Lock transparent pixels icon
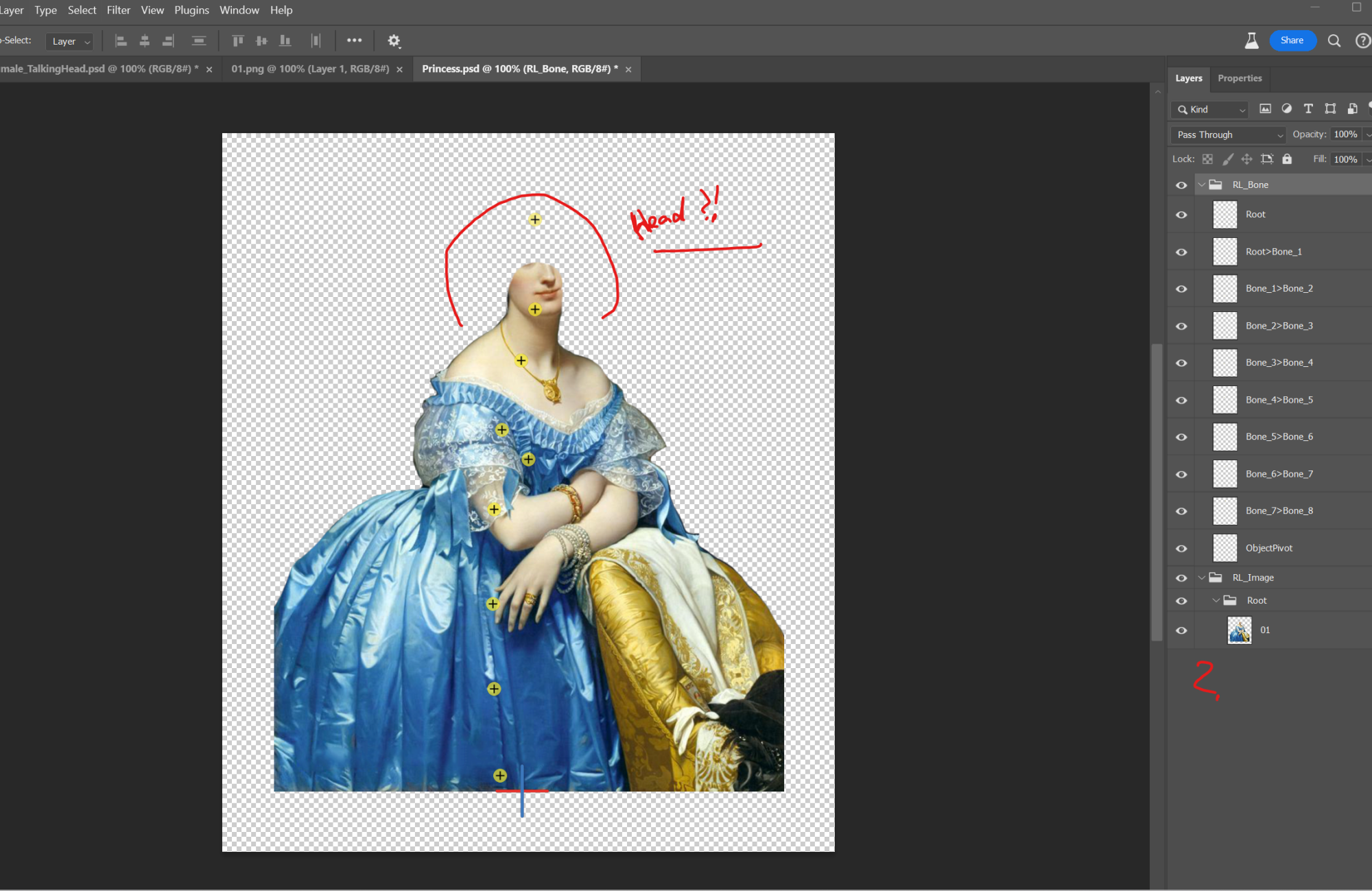Viewport: 1372px width, 891px height. [x=1207, y=159]
